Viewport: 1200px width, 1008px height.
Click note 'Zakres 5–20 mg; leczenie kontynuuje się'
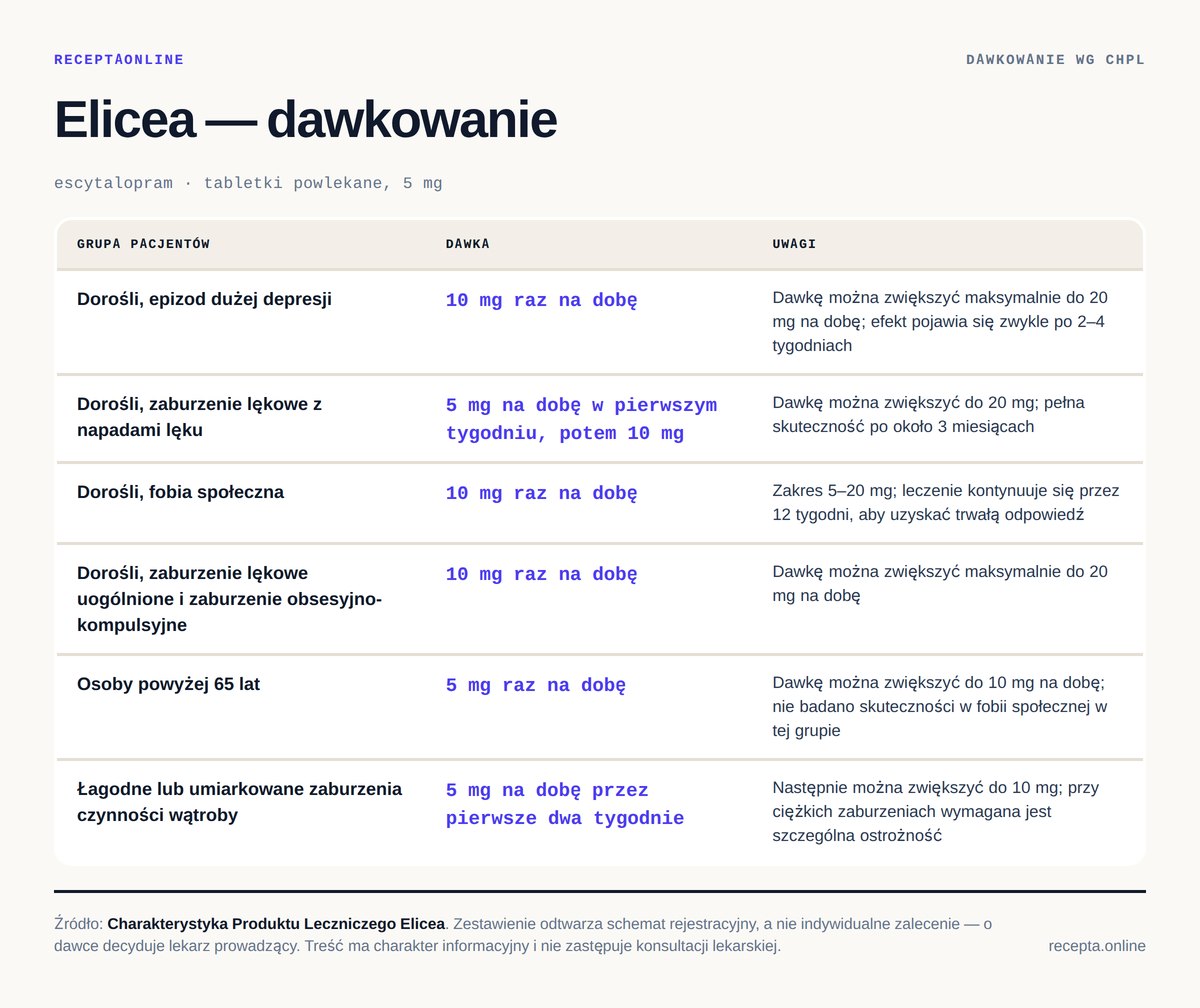click(x=923, y=490)
